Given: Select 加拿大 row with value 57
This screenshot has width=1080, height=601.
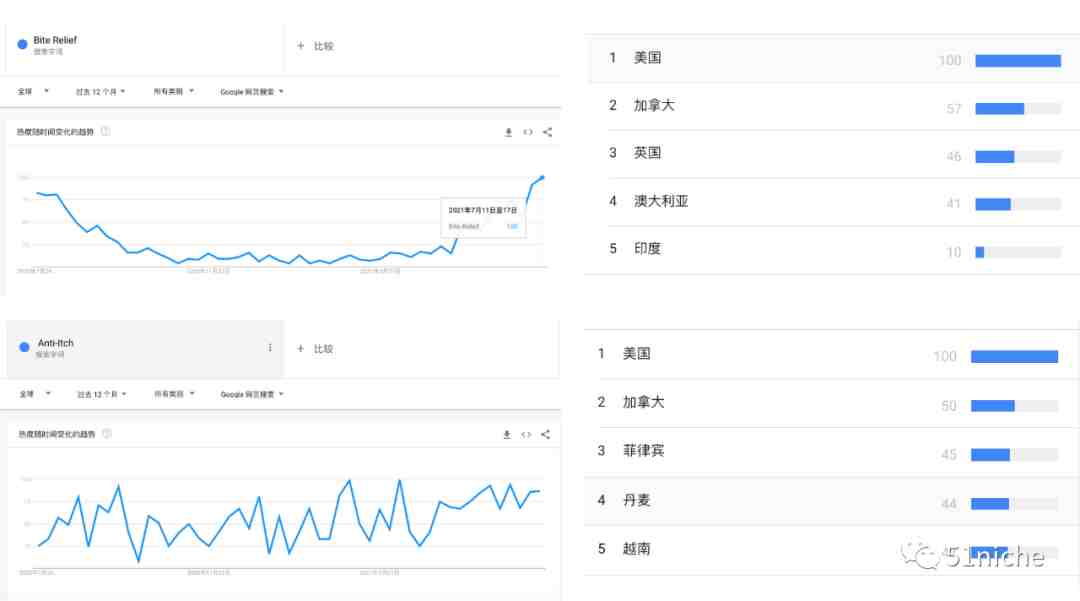Looking at the screenshot, I should 833,106.
